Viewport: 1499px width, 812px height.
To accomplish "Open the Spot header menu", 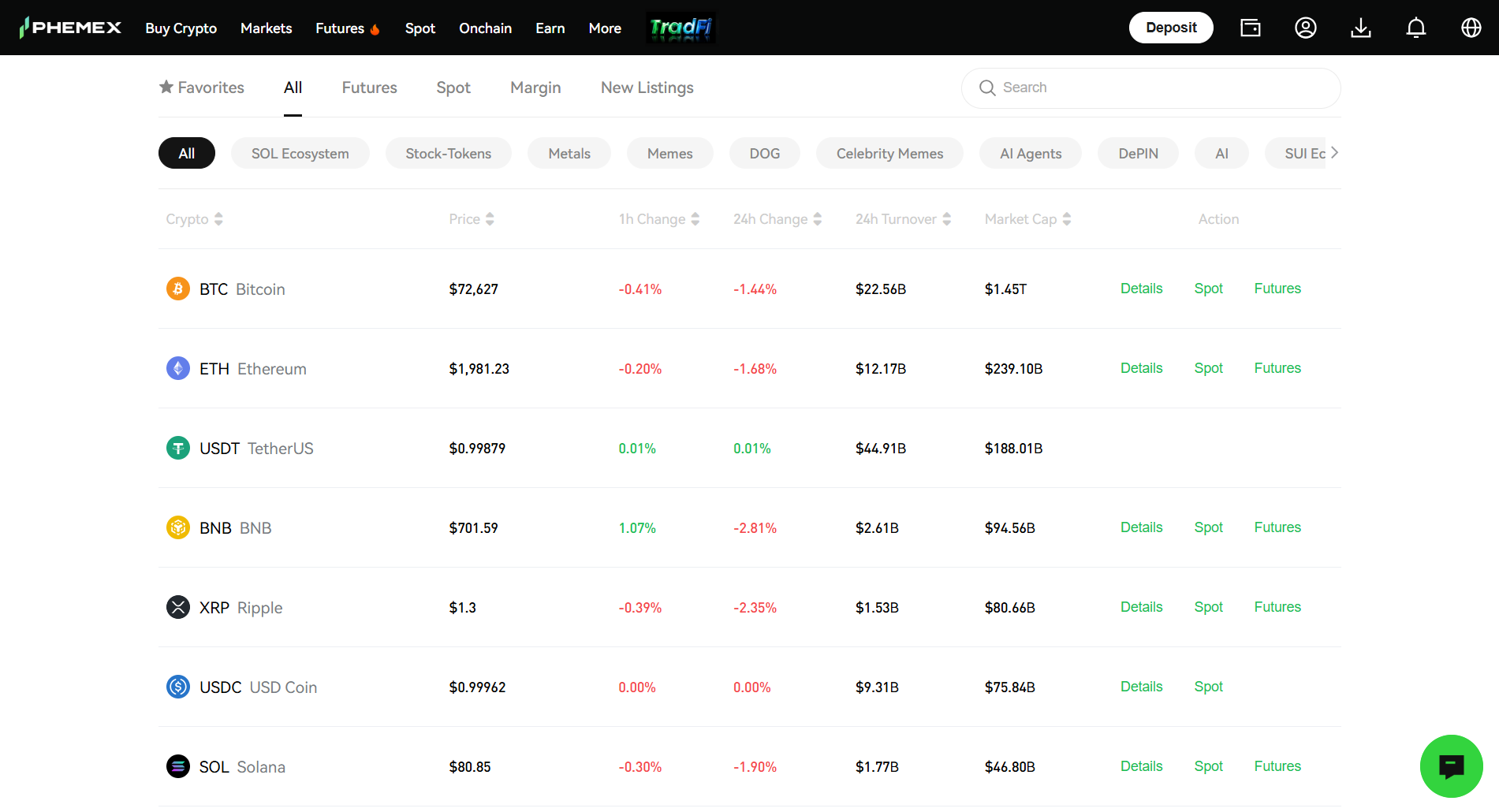I will pos(420,28).
